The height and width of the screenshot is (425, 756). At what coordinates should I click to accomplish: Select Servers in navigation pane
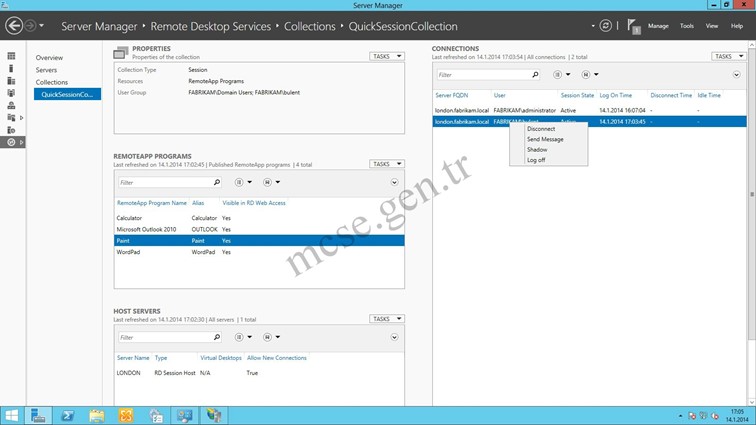pos(46,70)
